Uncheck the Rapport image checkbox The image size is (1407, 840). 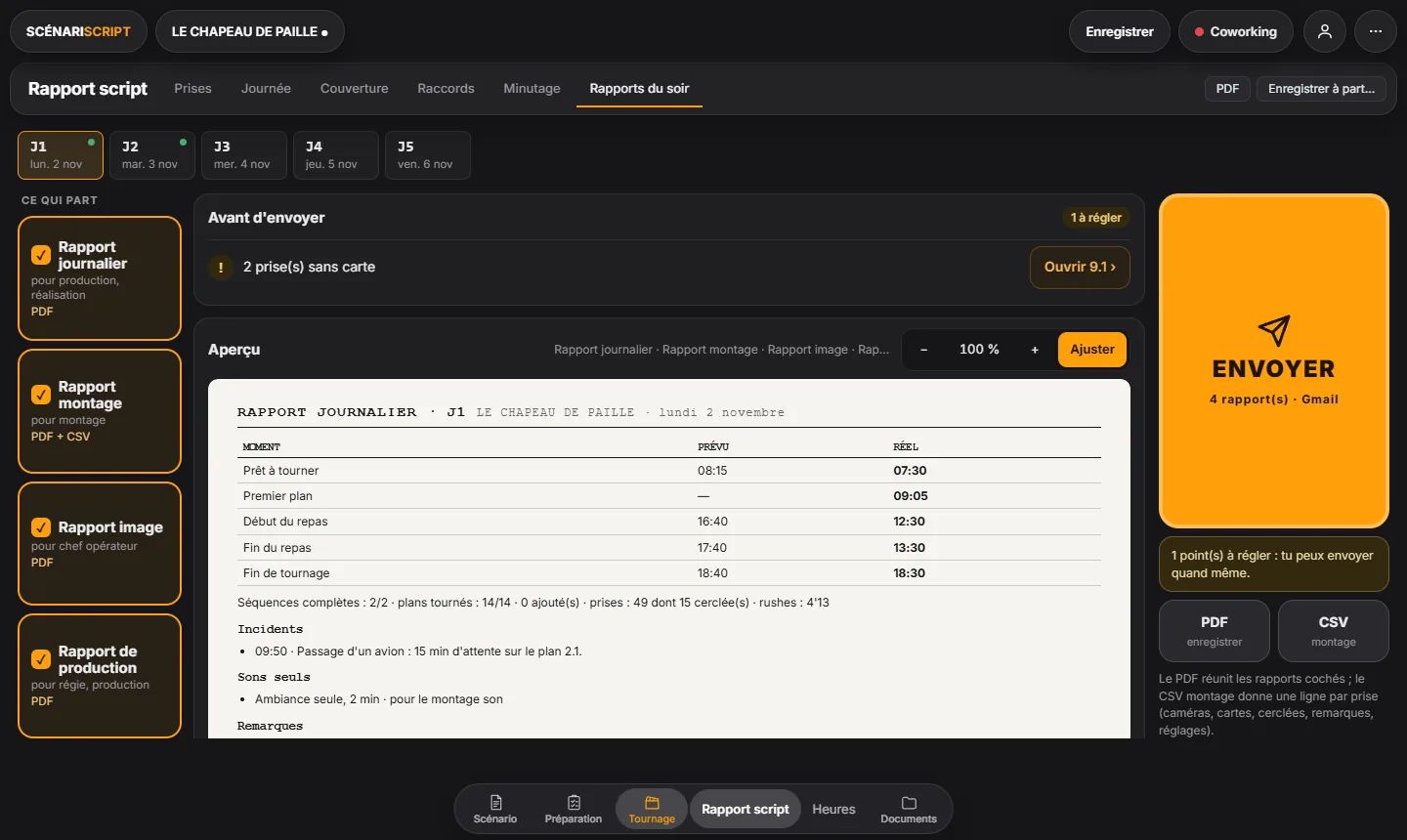point(41,527)
